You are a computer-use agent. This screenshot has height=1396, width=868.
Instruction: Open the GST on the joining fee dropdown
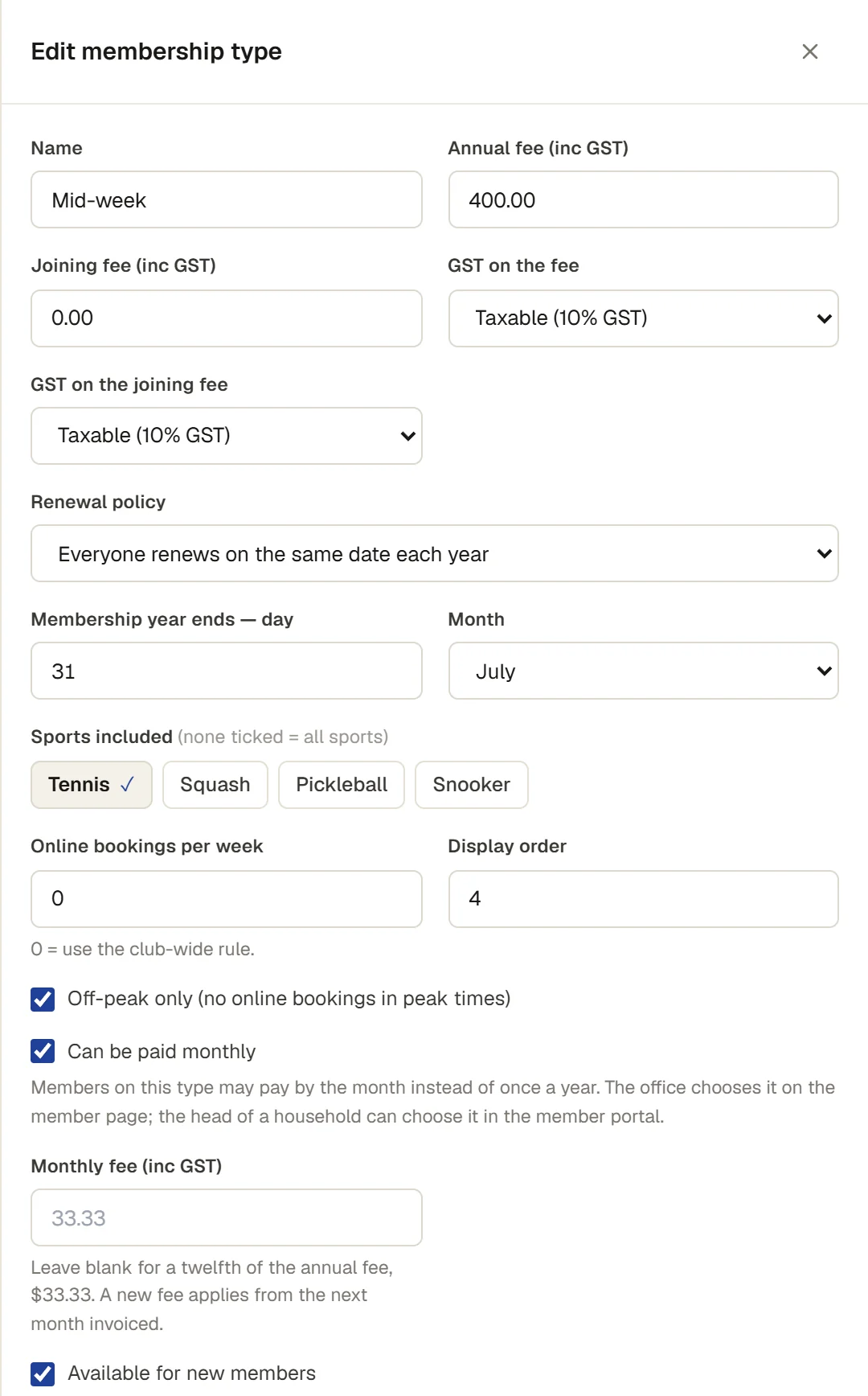coord(227,436)
